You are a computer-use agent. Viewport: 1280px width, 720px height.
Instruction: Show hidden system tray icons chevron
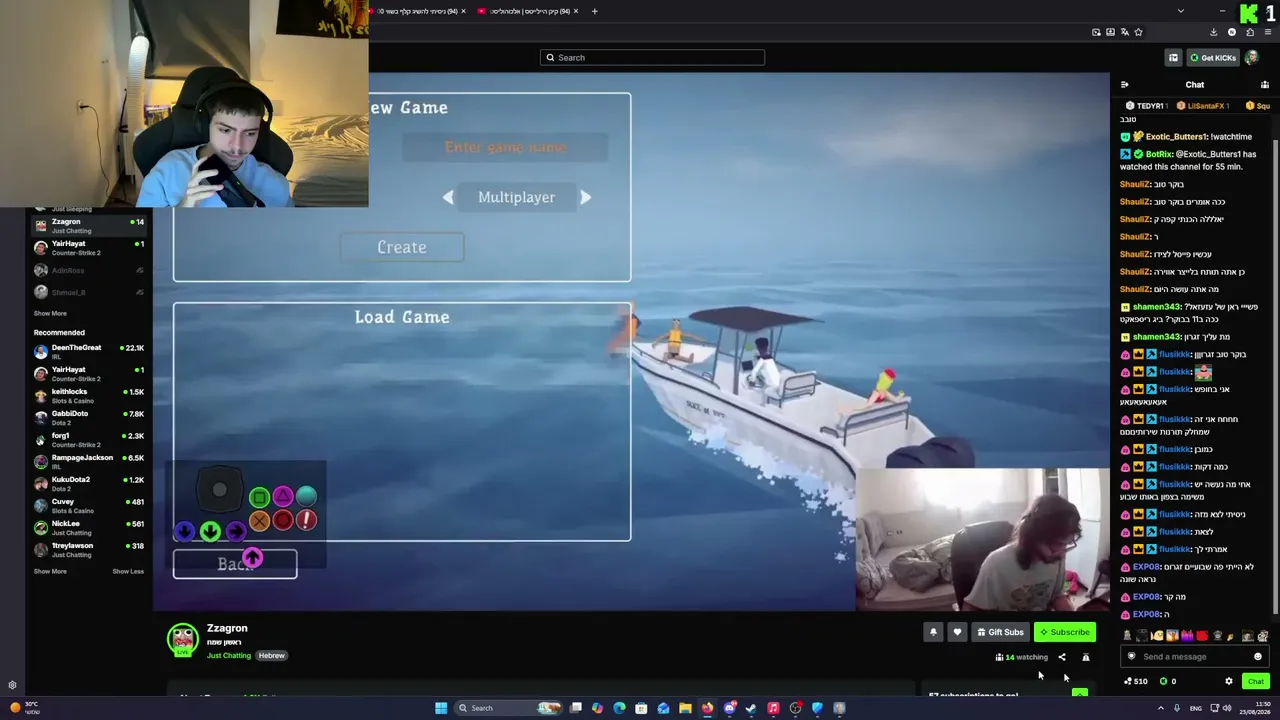pyautogui.click(x=1161, y=708)
